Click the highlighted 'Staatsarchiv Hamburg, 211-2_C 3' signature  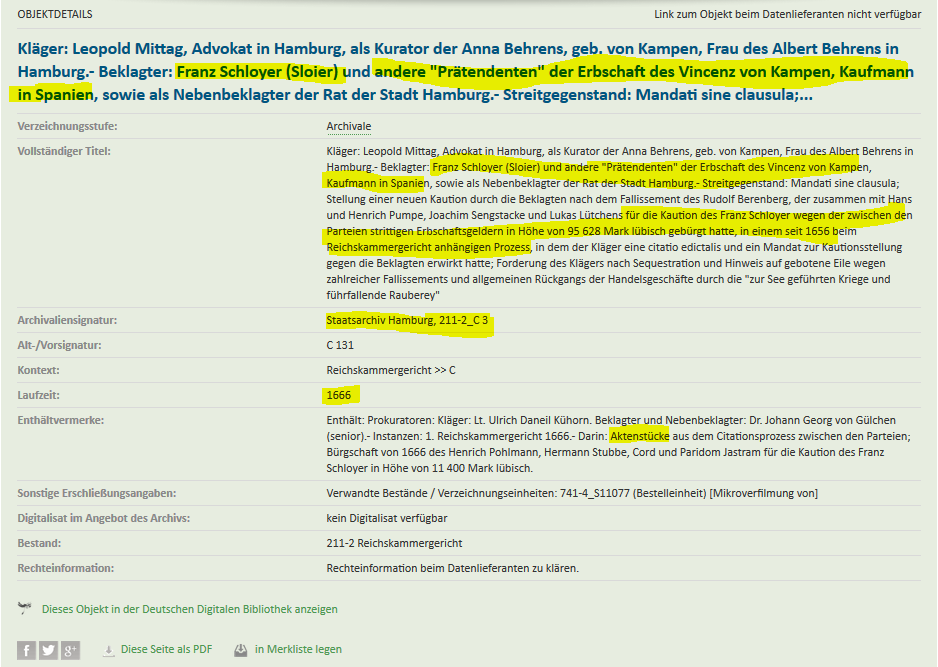coord(408,321)
